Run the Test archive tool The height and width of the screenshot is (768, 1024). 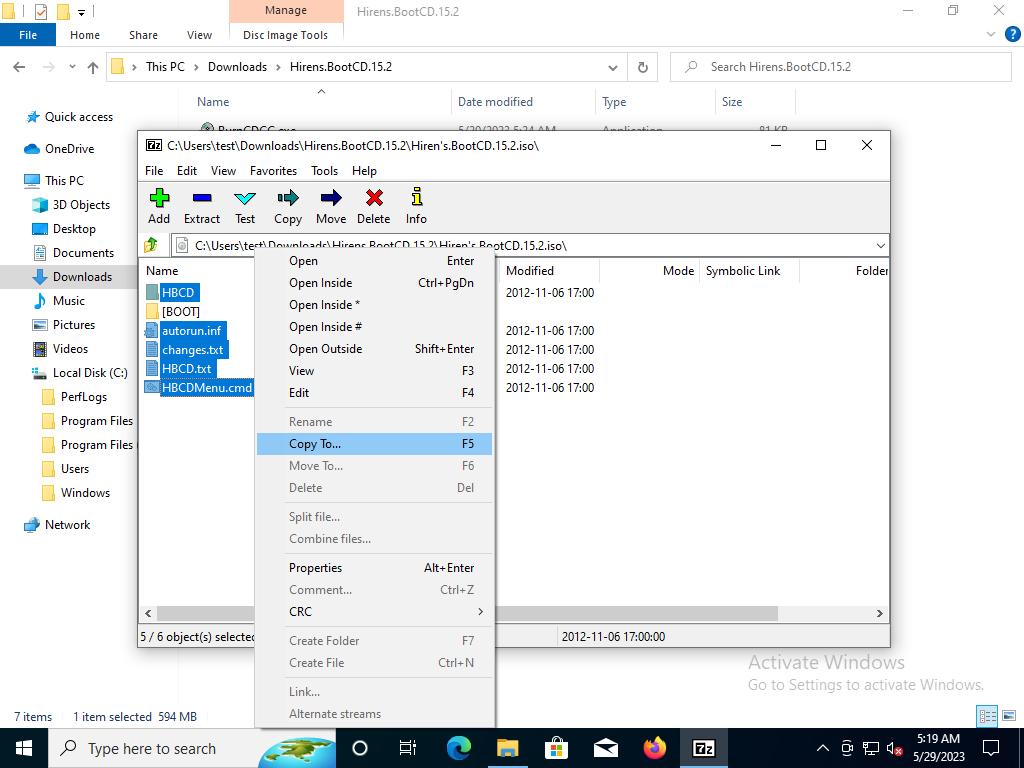(245, 206)
